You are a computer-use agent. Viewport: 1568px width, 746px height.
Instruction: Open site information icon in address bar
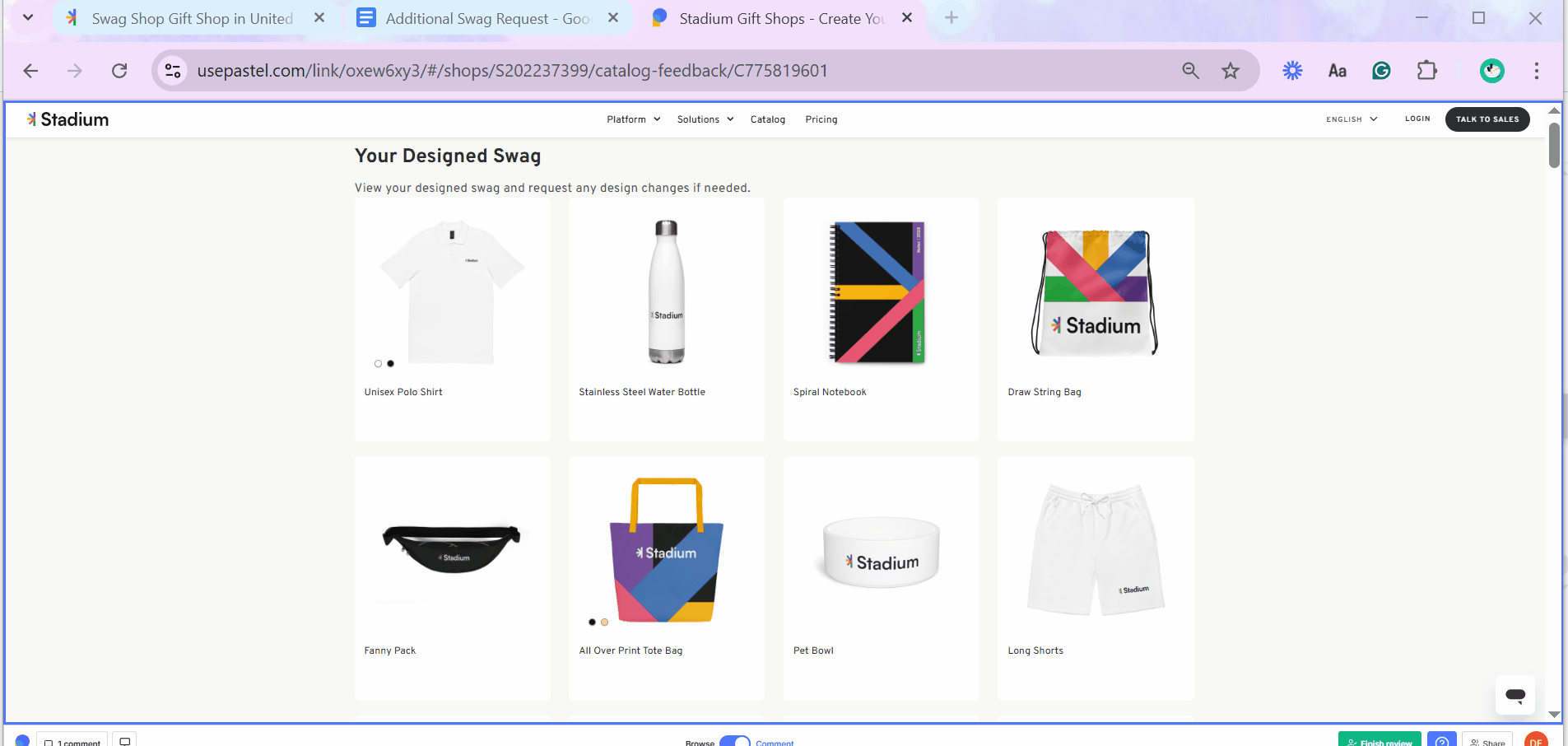173,71
